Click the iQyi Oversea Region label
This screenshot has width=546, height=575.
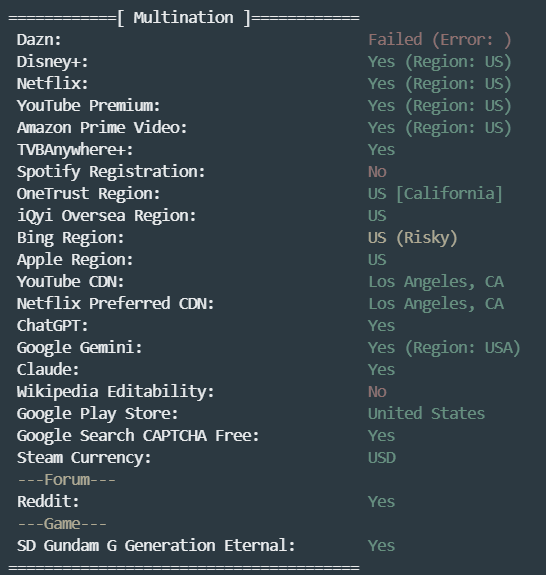[106, 216]
